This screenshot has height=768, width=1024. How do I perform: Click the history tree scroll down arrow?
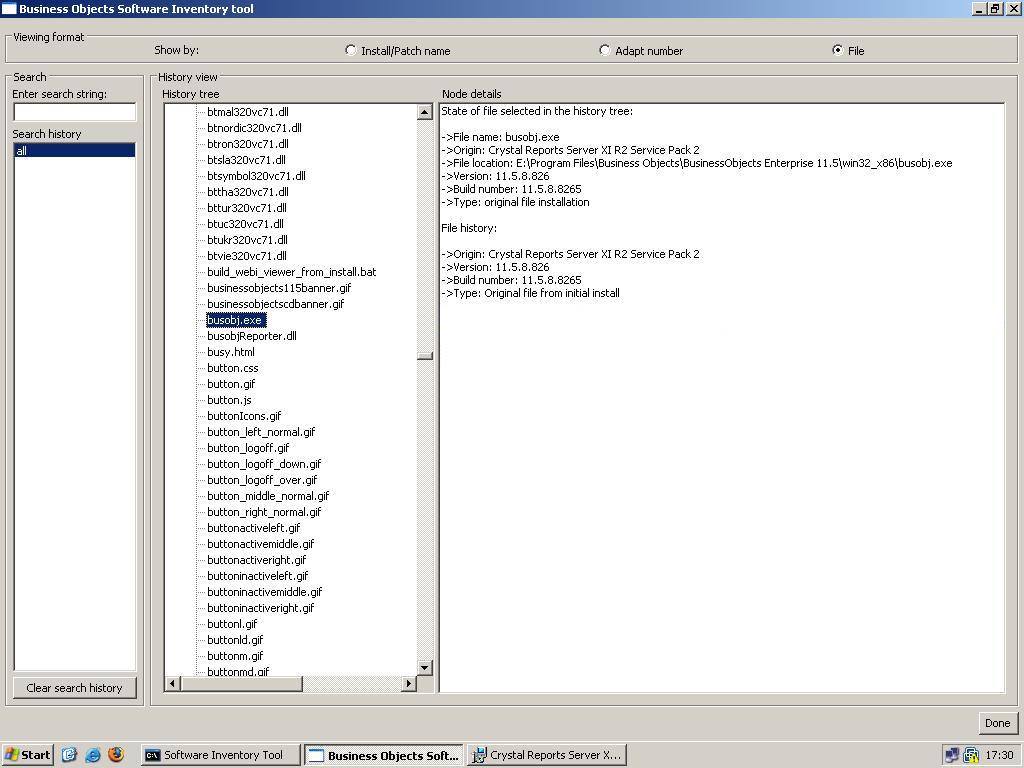click(424, 667)
